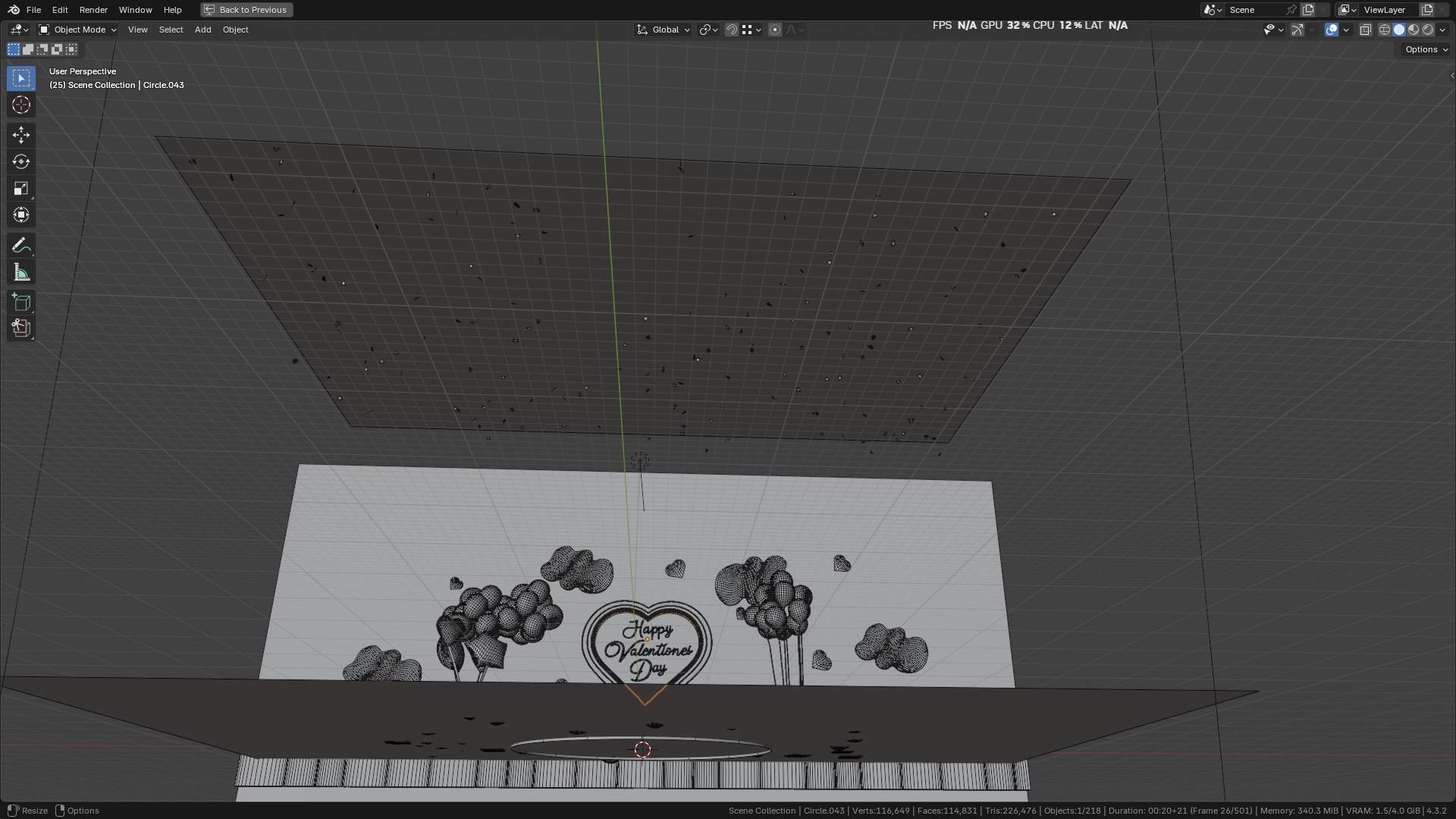Expand the sidebar arrow on right edge
Image resolution: width=1456 pixels, height=819 pixels.
pyautogui.click(x=1451, y=75)
